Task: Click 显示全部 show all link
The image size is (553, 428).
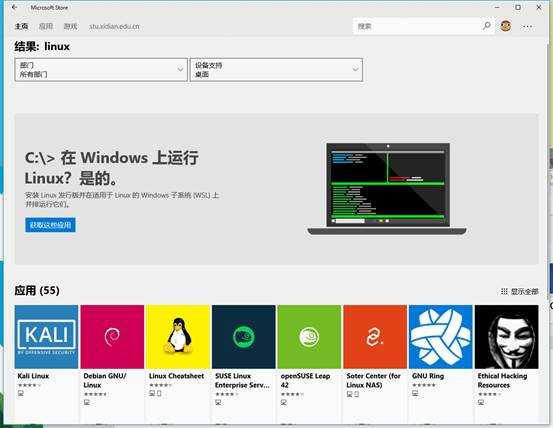Action: tap(524, 291)
